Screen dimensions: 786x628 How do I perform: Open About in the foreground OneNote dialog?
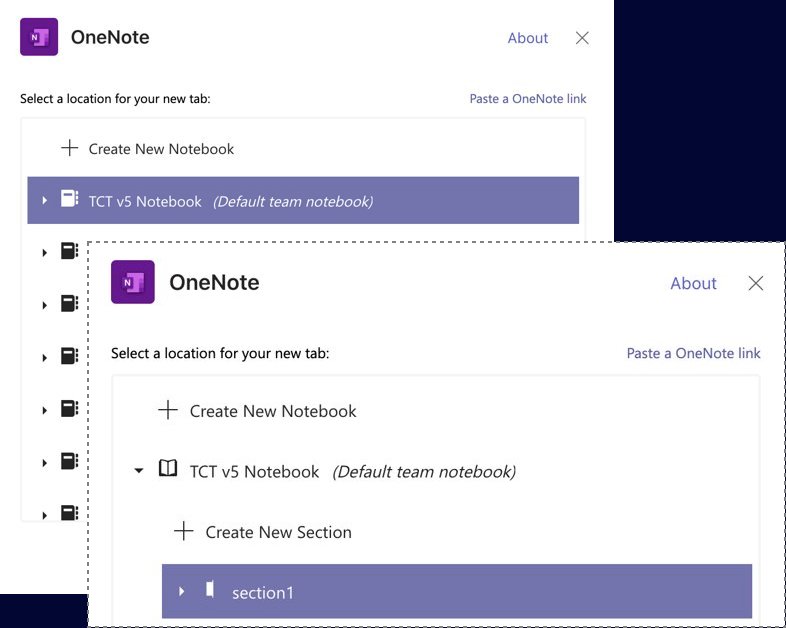point(693,283)
